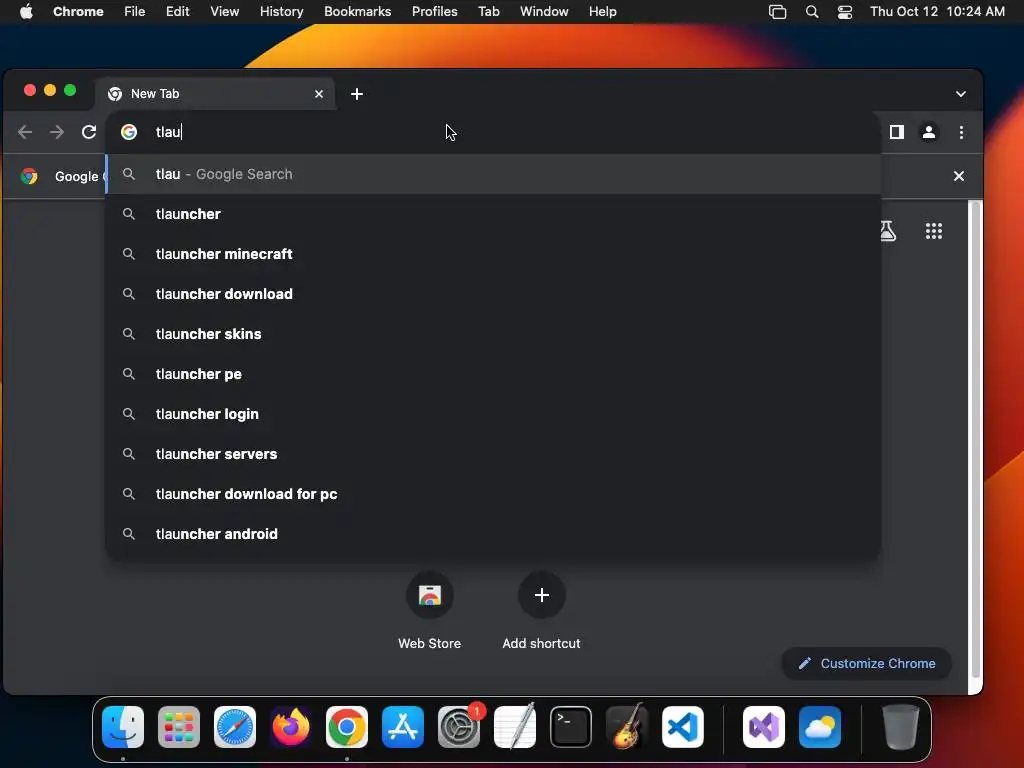
Task: Open the Edit menu
Action: click(177, 12)
